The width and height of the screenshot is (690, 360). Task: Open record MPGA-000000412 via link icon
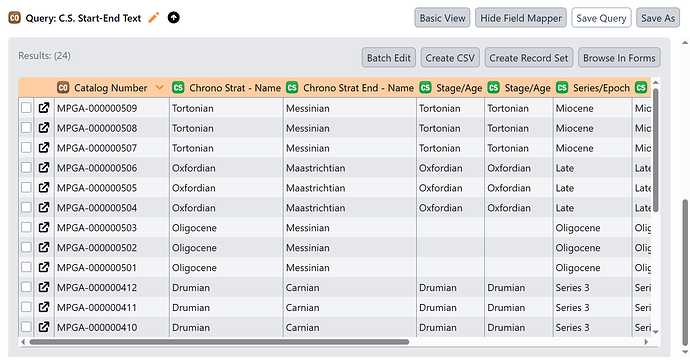point(44,287)
